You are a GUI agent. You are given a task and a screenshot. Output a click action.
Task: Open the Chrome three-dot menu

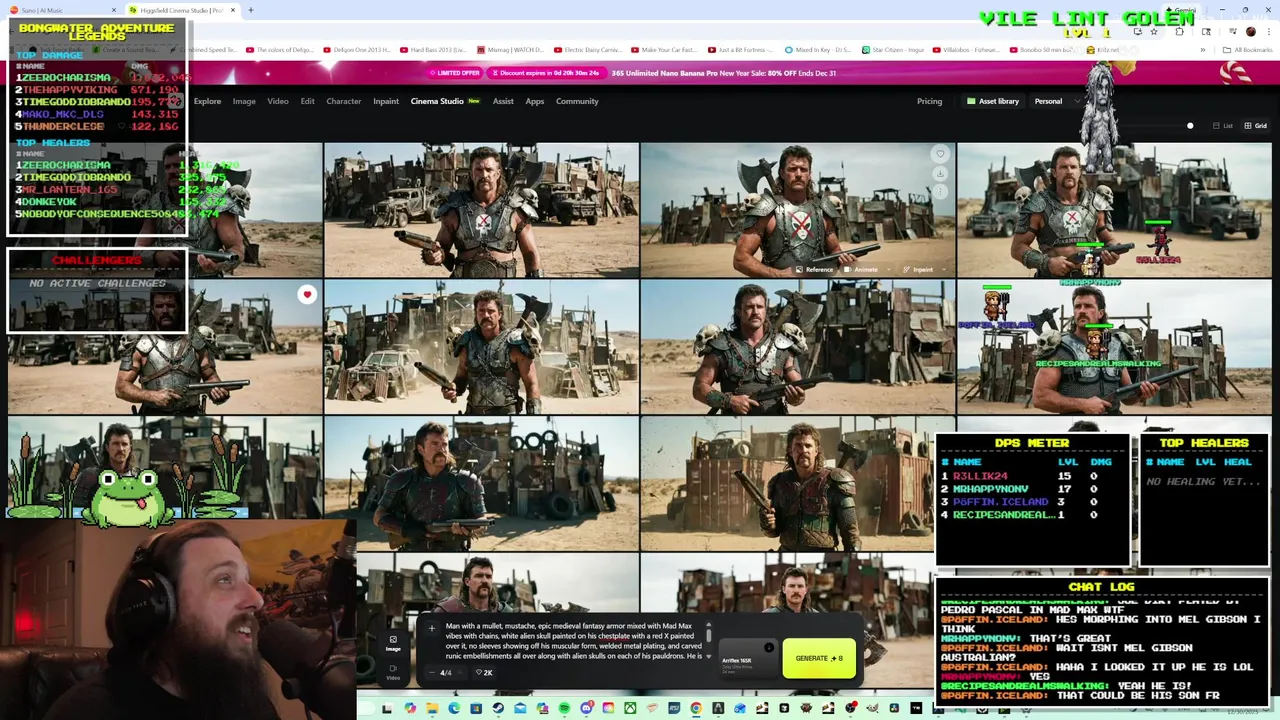1268,31
